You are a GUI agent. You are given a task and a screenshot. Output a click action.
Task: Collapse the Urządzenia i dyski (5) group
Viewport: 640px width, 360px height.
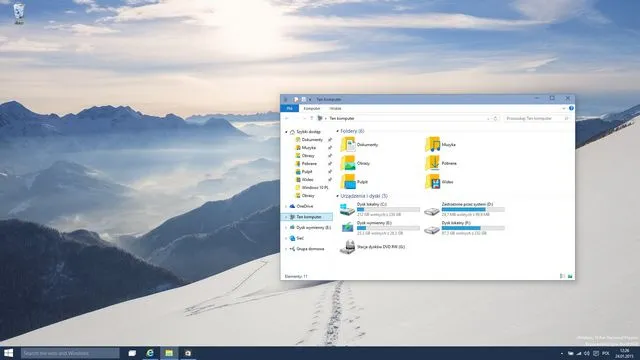(x=338, y=196)
